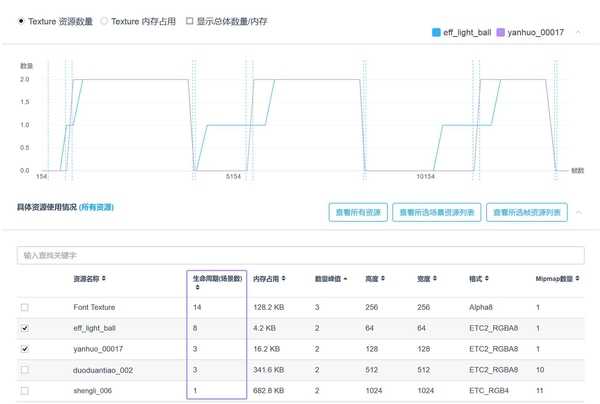Viewport: 600px width, 404px height.
Task: Collapse 具体资源使用情况 section chevron
Action: click(x=579, y=212)
